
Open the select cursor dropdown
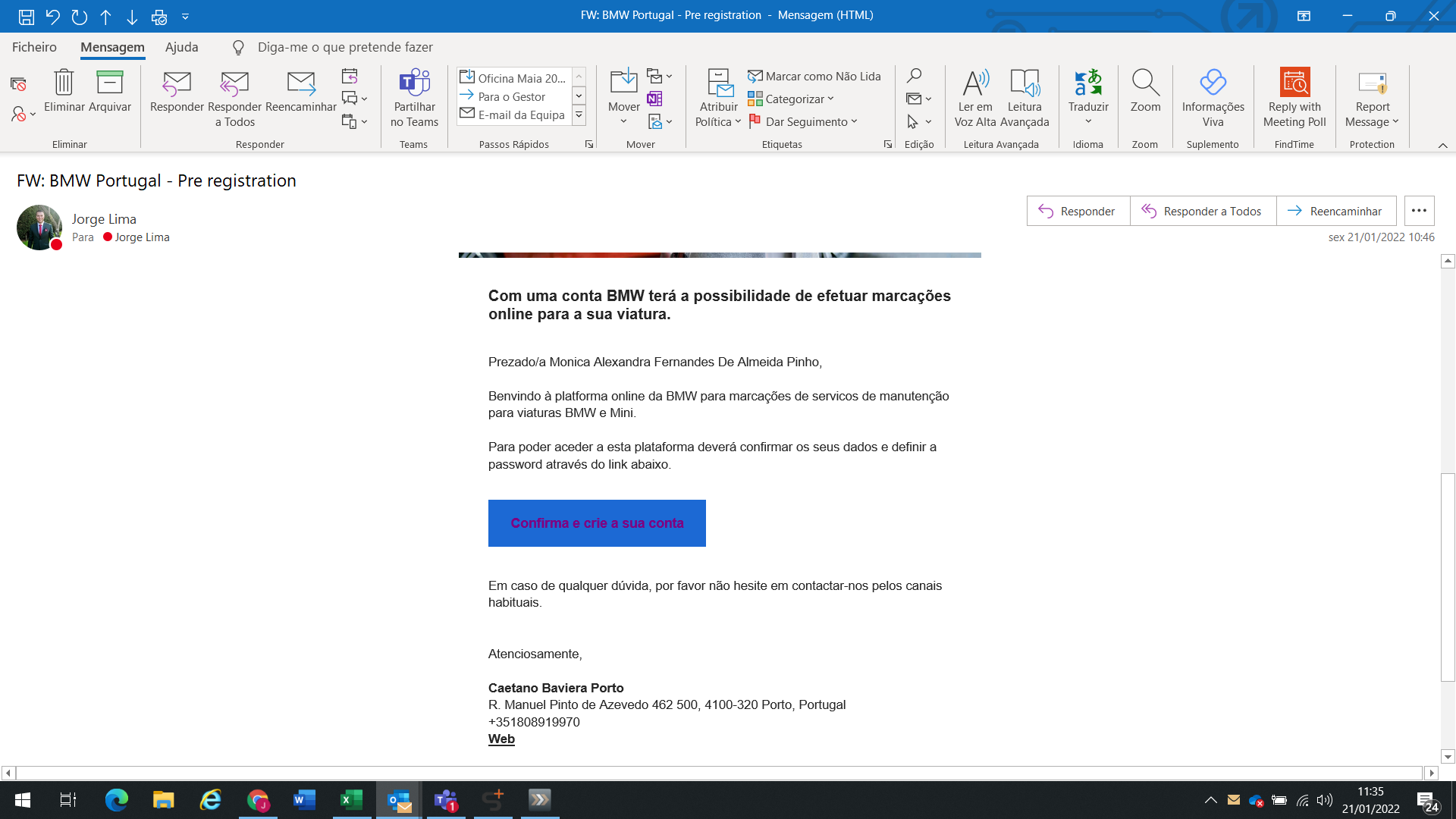tap(919, 121)
